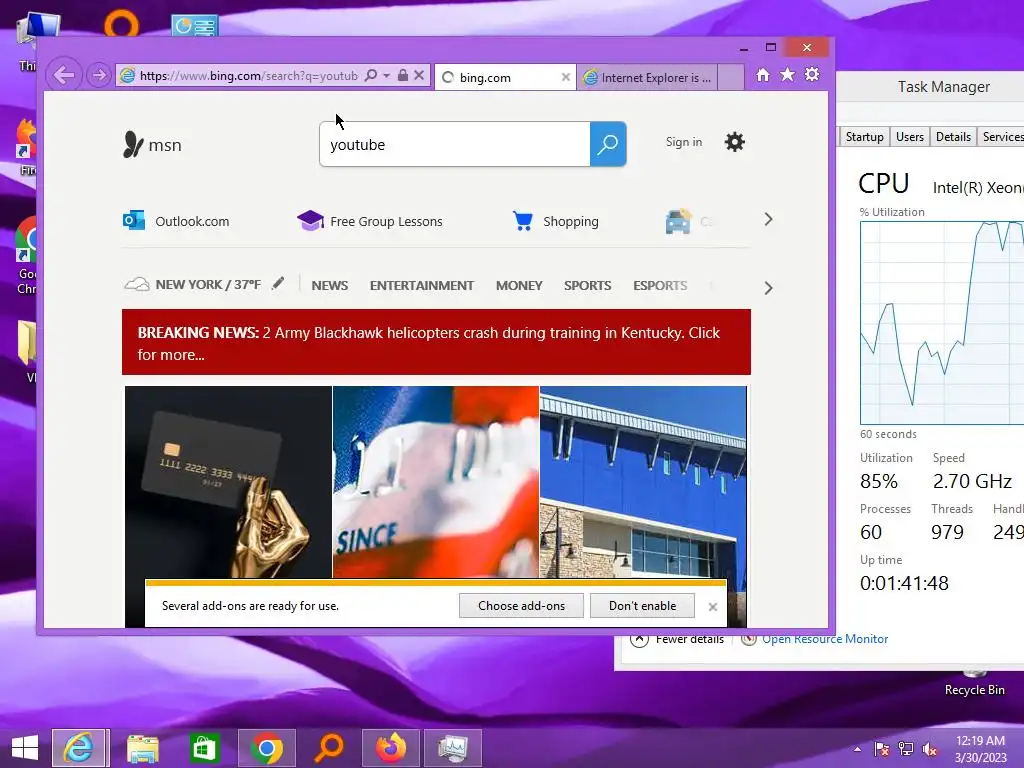Viewport: 1024px width, 768px height.
Task: Click the orange magnifier taskbar icon
Action: click(329, 748)
